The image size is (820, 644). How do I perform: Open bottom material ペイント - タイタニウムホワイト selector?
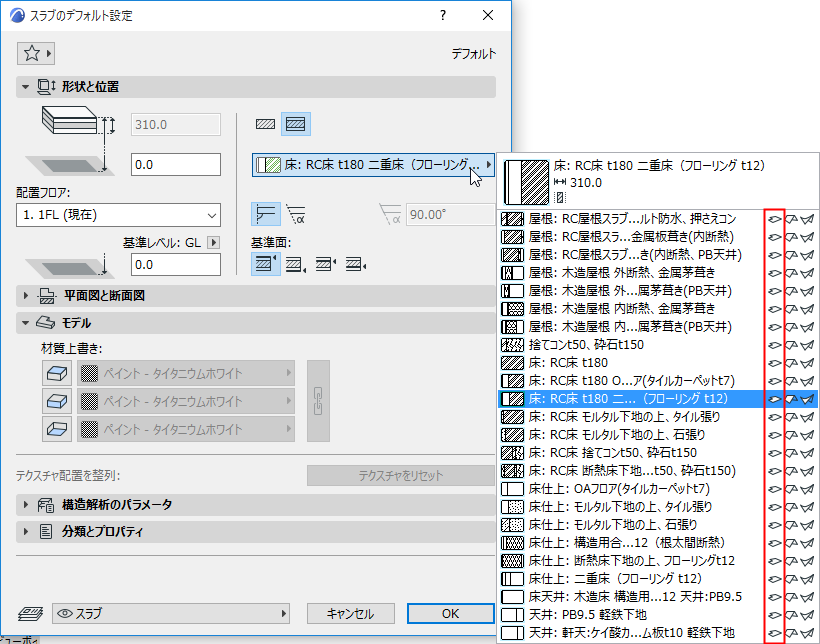(x=186, y=429)
